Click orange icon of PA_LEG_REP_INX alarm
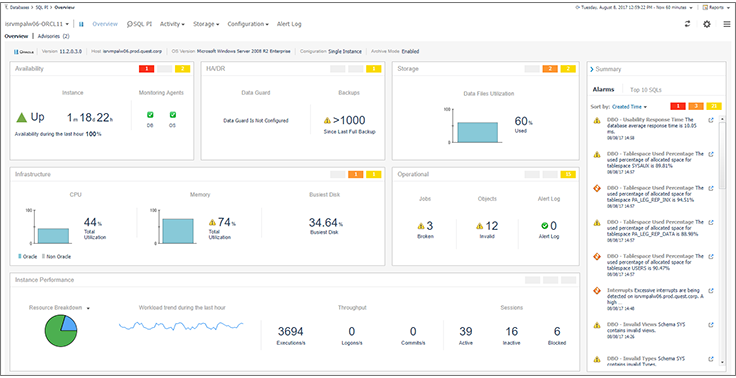736x378 pixels. pyautogui.click(x=597, y=188)
